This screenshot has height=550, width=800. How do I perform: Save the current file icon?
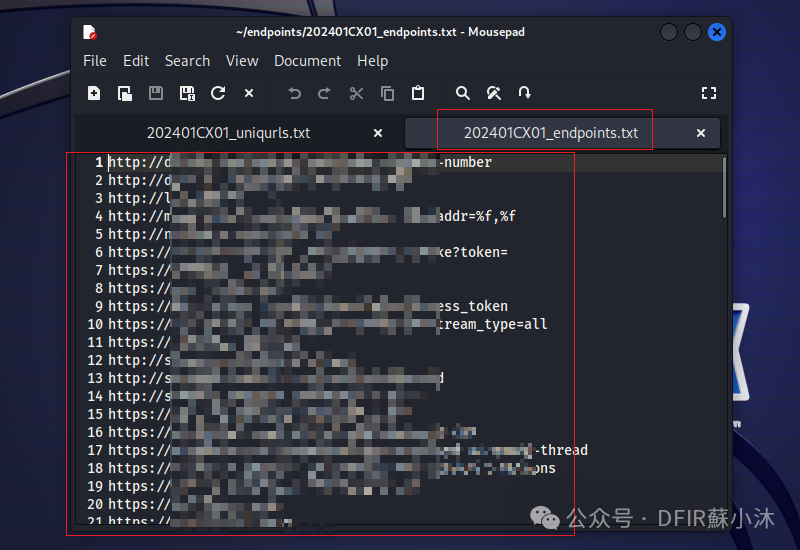(x=156, y=93)
